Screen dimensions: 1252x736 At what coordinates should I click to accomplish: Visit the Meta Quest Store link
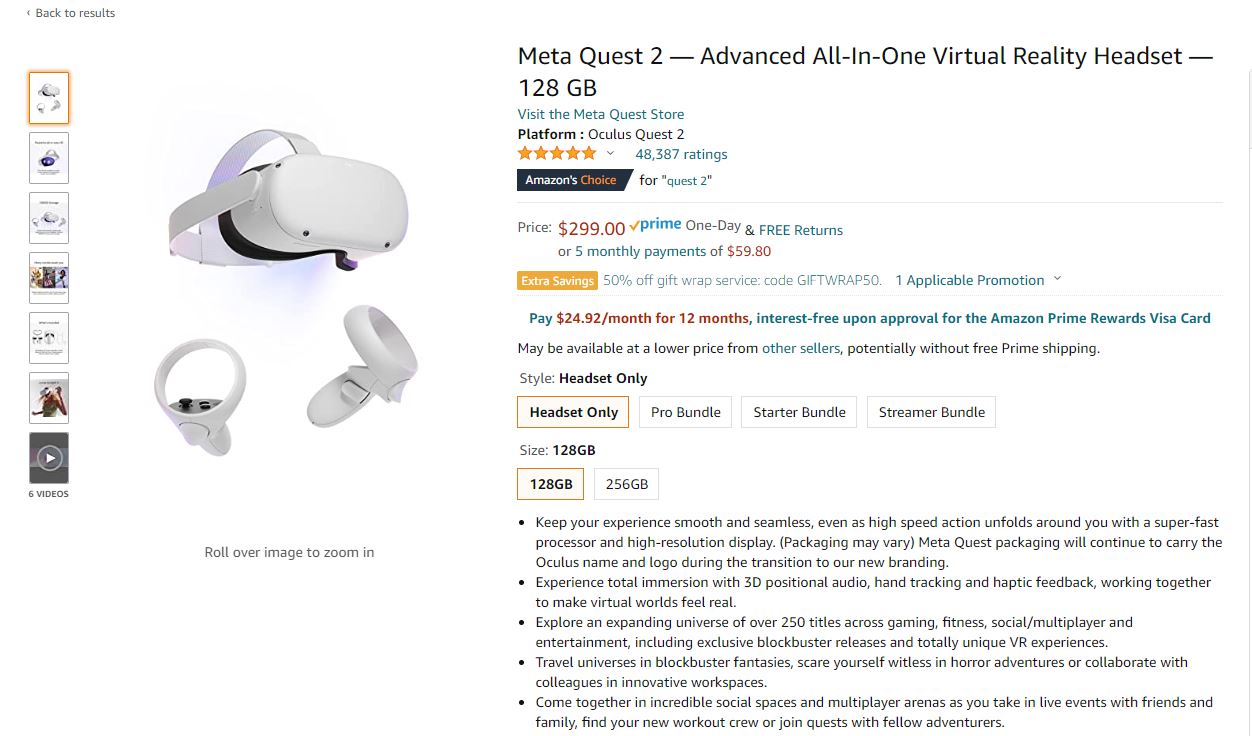tap(600, 114)
